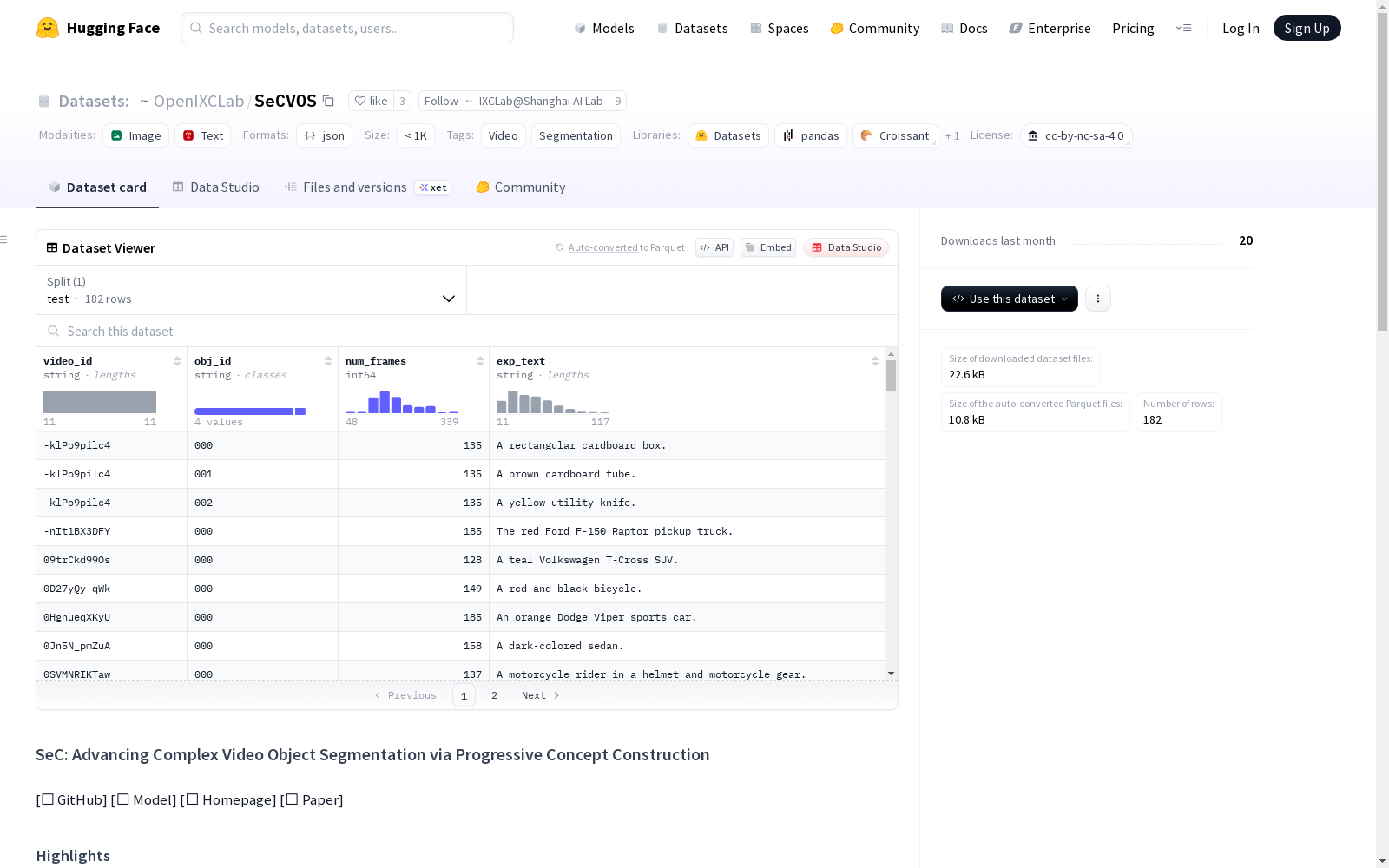Click the Log In link
Image resolution: width=1389 pixels, height=868 pixels.
click(x=1241, y=28)
